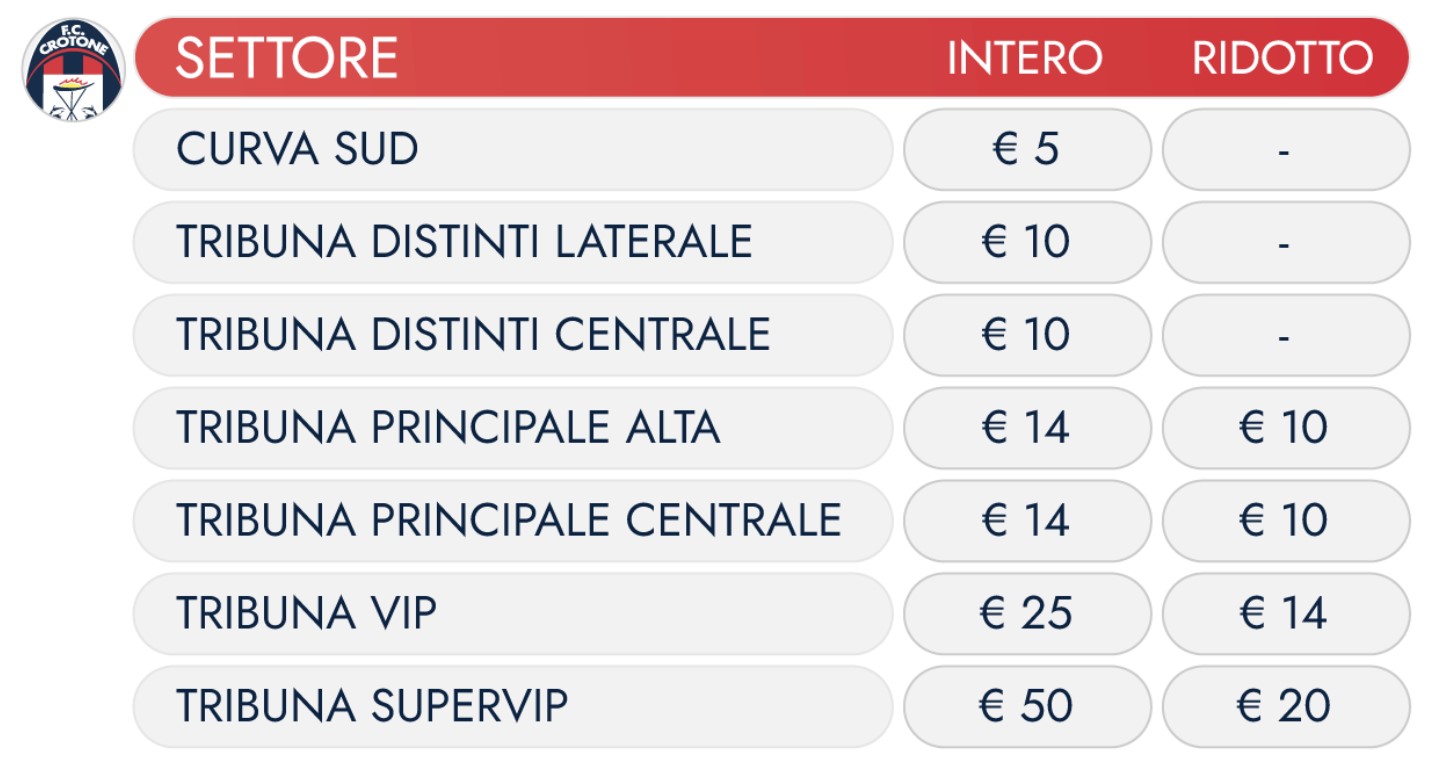Select TRIBUNA DISTINTI CENTRALE sector
This screenshot has width=1450, height=766.
[x=513, y=335]
